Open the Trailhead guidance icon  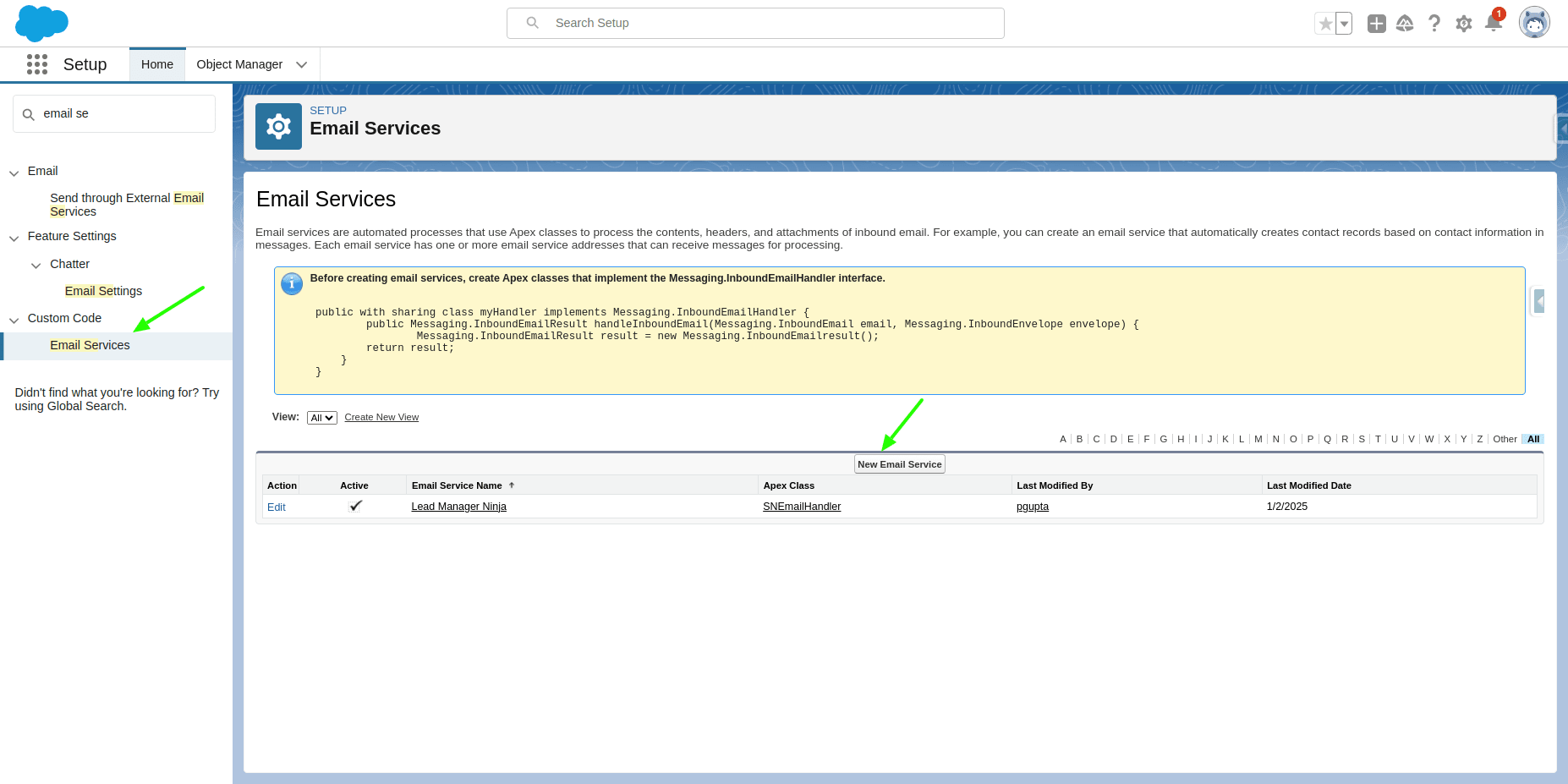1405,24
